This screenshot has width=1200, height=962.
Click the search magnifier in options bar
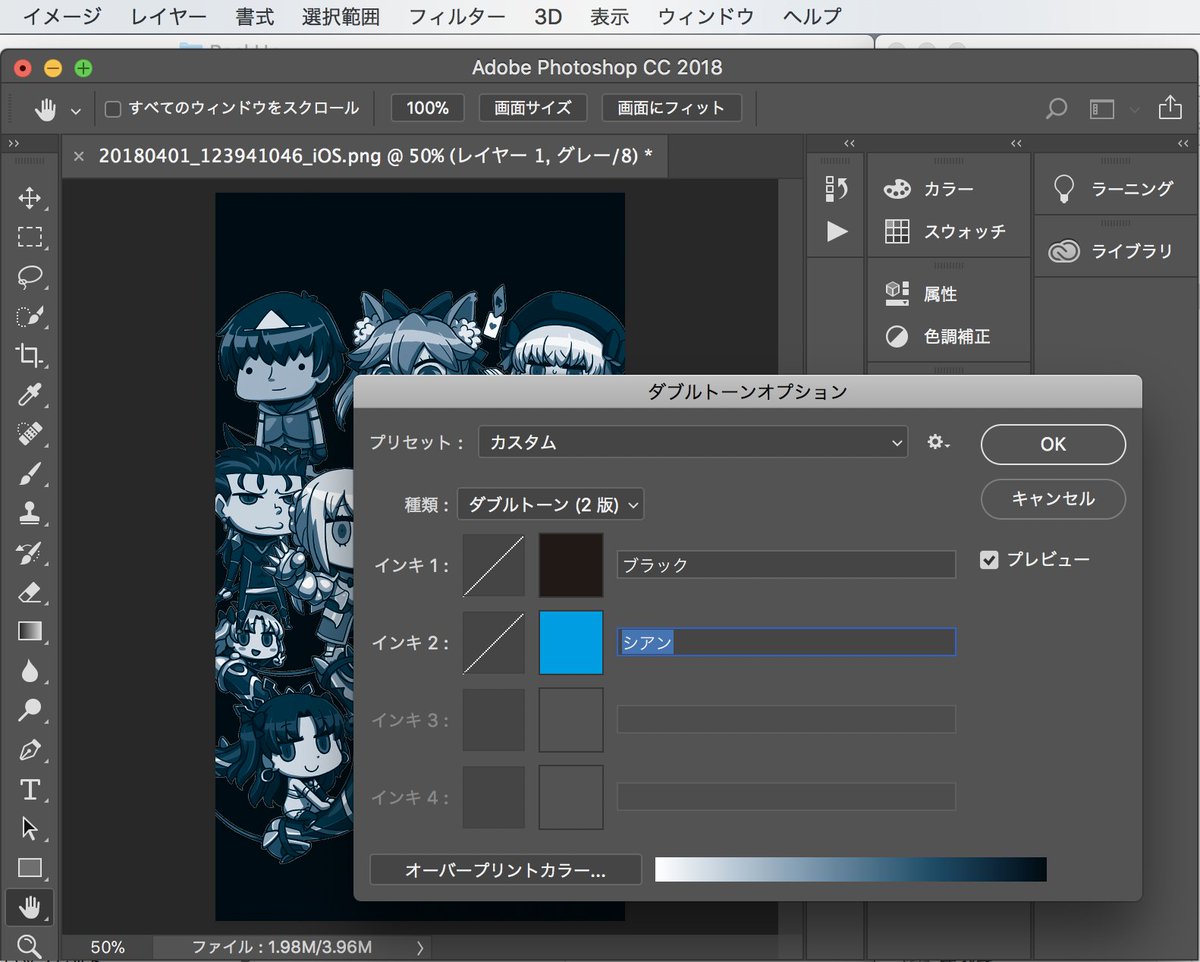pyautogui.click(x=1056, y=108)
